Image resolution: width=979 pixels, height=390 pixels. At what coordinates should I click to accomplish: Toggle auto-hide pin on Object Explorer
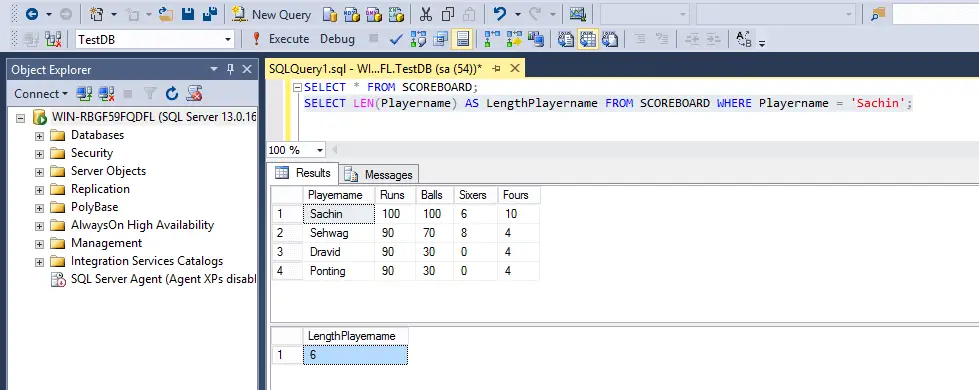pos(230,69)
